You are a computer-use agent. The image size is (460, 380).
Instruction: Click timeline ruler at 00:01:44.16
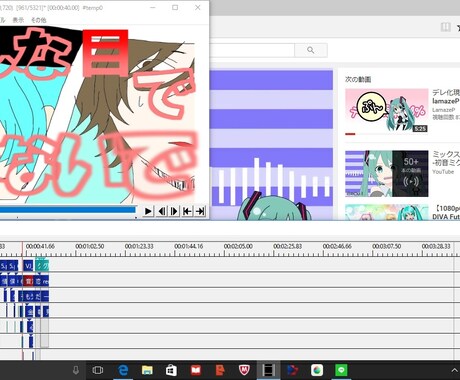(x=189, y=246)
